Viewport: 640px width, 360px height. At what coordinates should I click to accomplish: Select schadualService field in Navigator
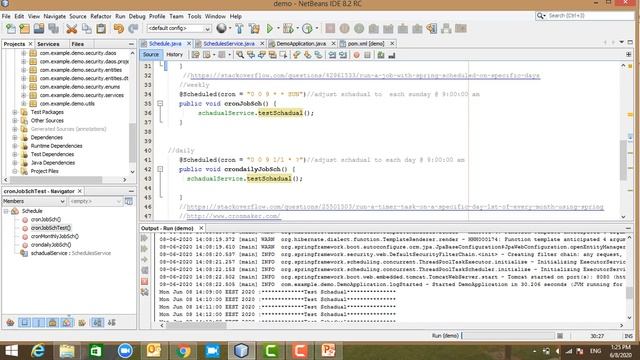click(x=71, y=253)
